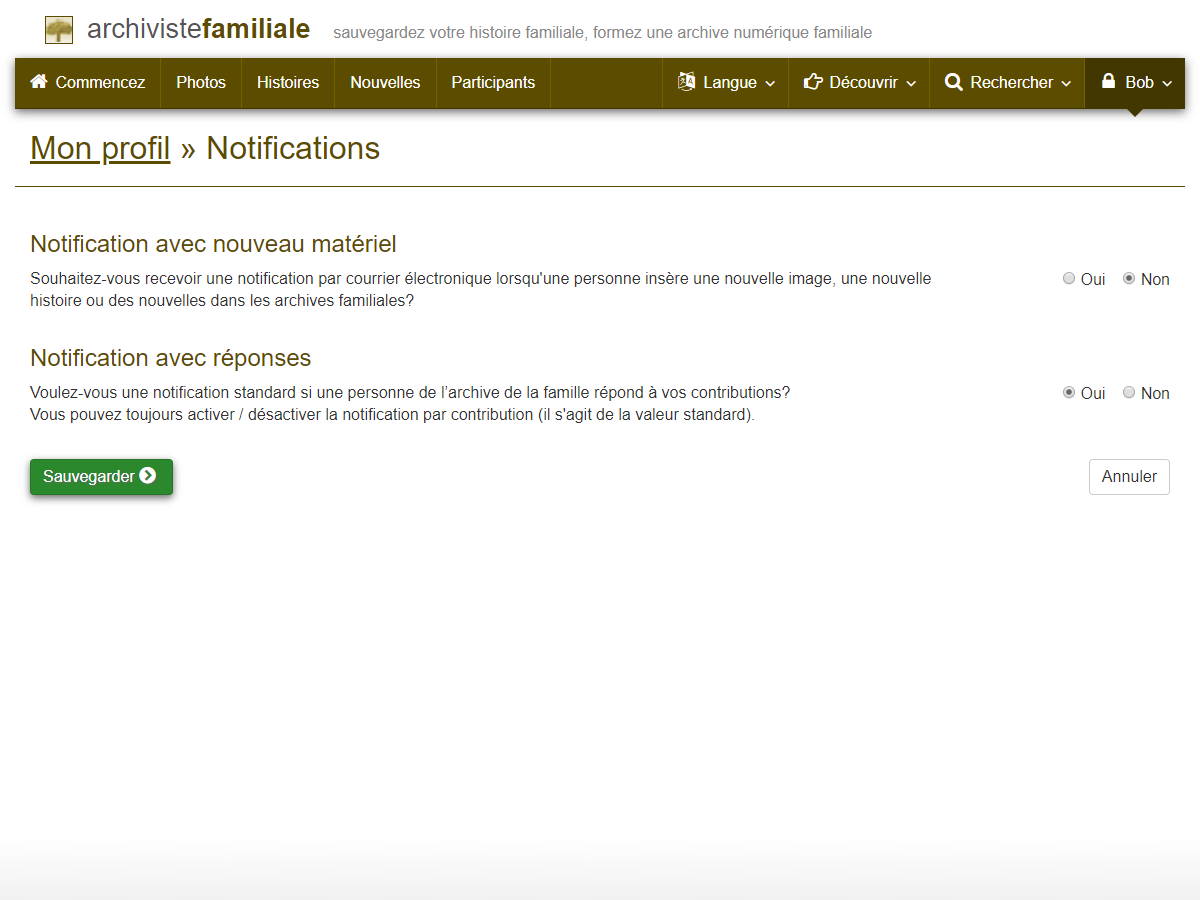Viewport: 1200px width, 900px height.
Task: Click the 'Vous pouvez toujours activer' explanation text
Action: pos(392,414)
